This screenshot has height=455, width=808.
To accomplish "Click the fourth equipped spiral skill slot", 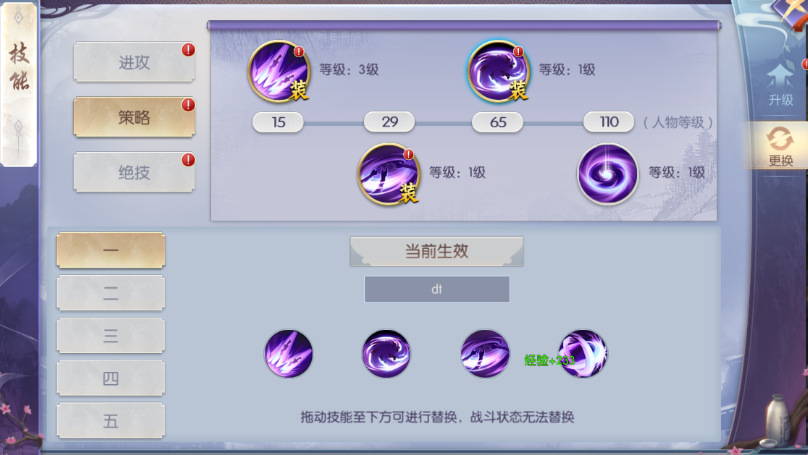I will [x=583, y=354].
